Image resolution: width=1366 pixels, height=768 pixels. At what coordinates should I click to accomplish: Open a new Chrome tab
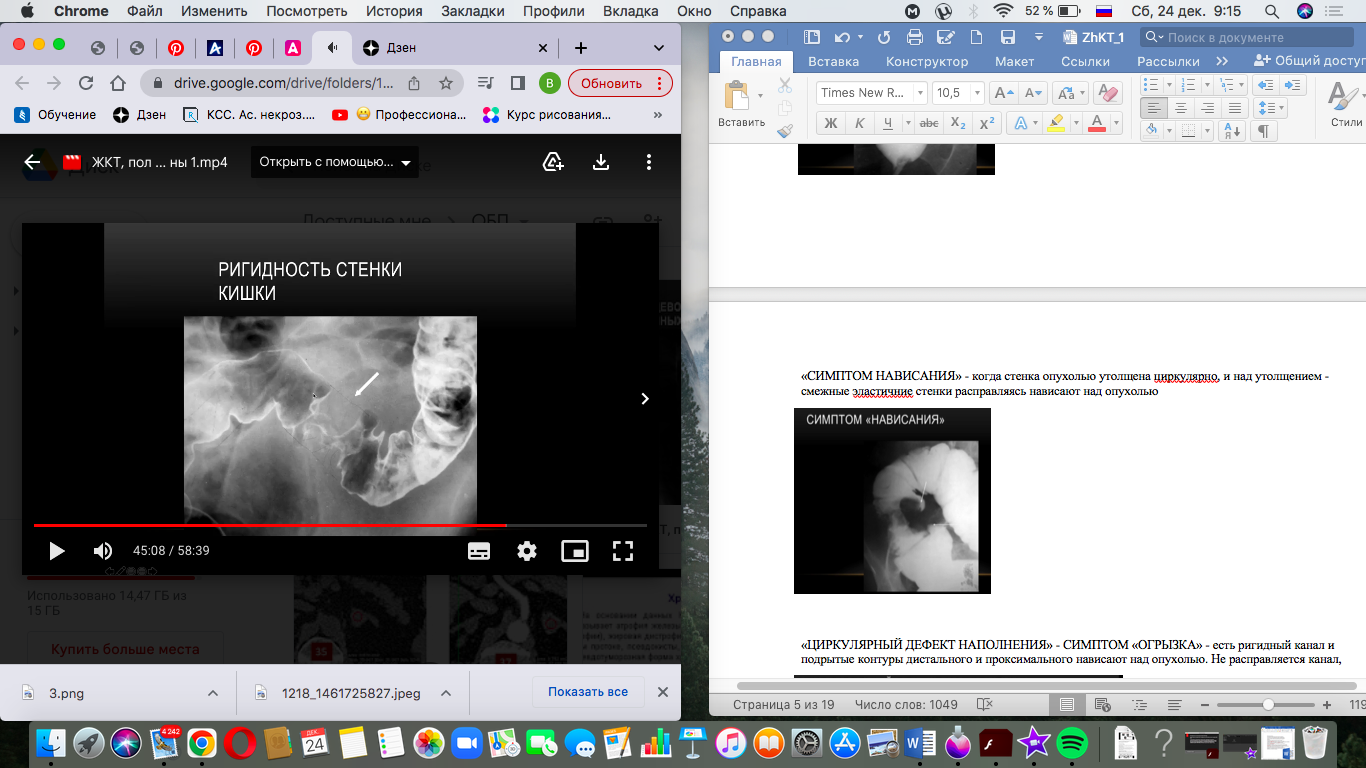coord(581,48)
